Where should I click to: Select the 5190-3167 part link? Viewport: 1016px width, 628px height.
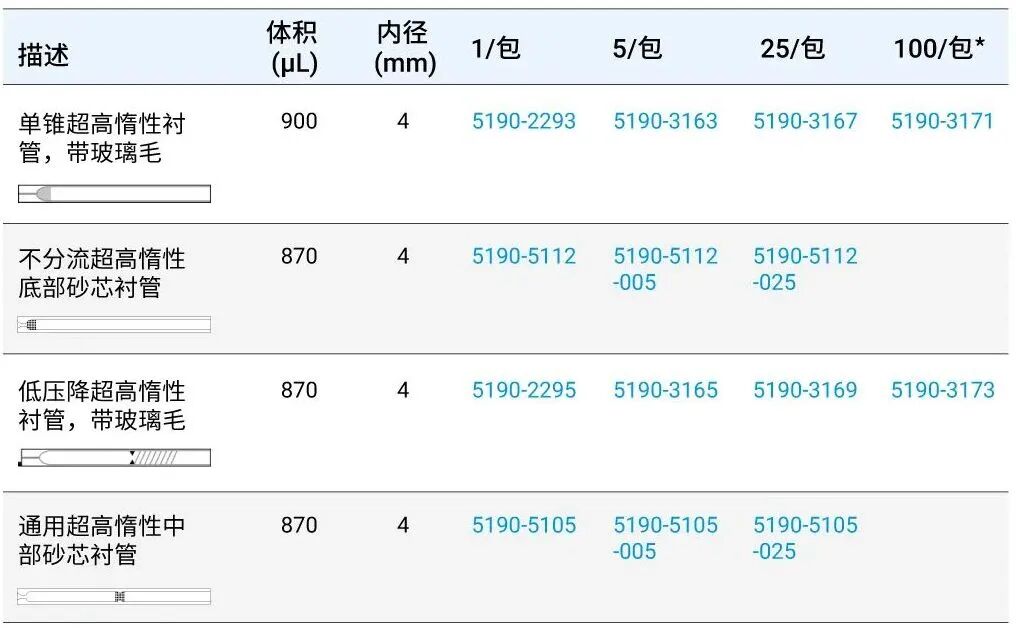pos(805,122)
